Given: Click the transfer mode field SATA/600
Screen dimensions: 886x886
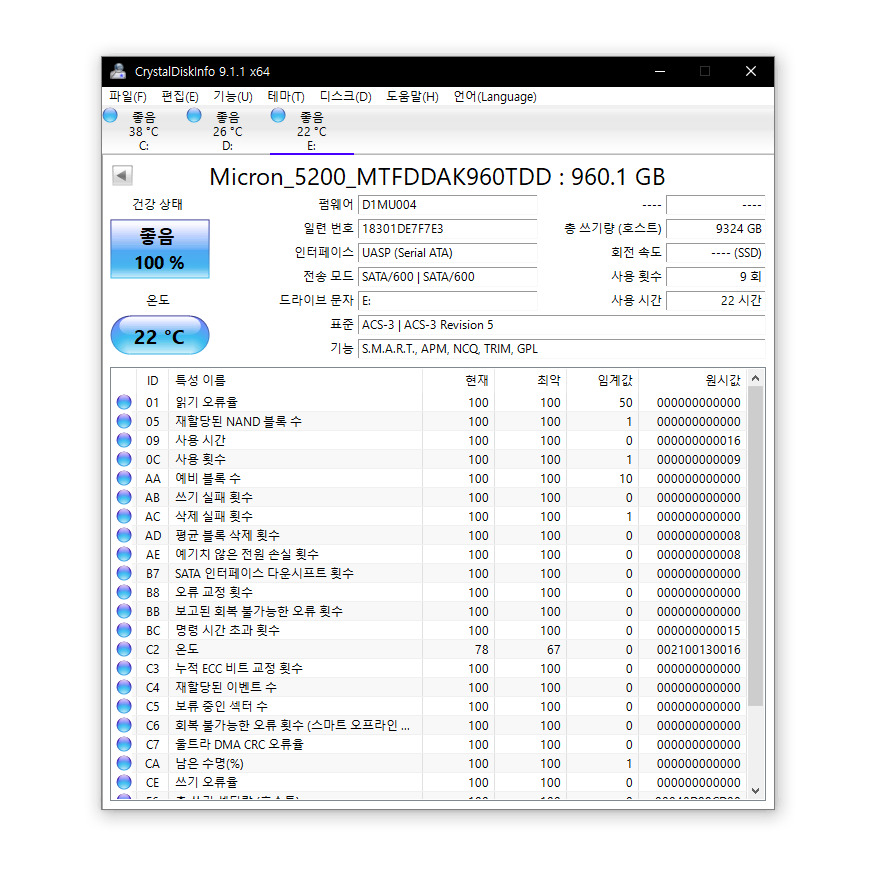Looking at the screenshot, I should coord(448,277).
